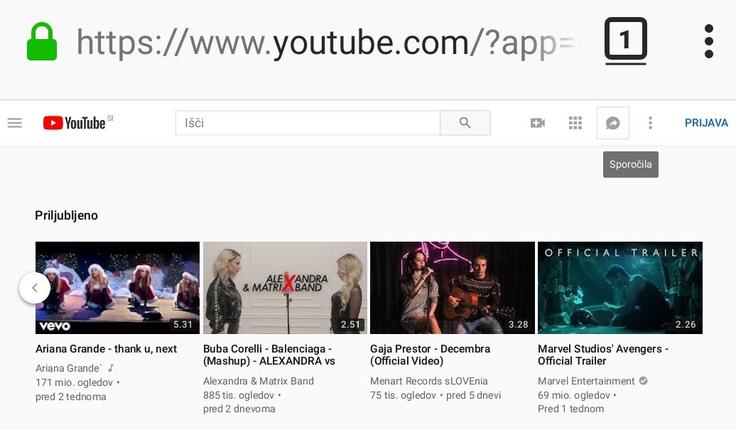Click title 'Buba Corelli - Balenciaga - (Mashup)'
This screenshot has height=430, width=736.
269,355
